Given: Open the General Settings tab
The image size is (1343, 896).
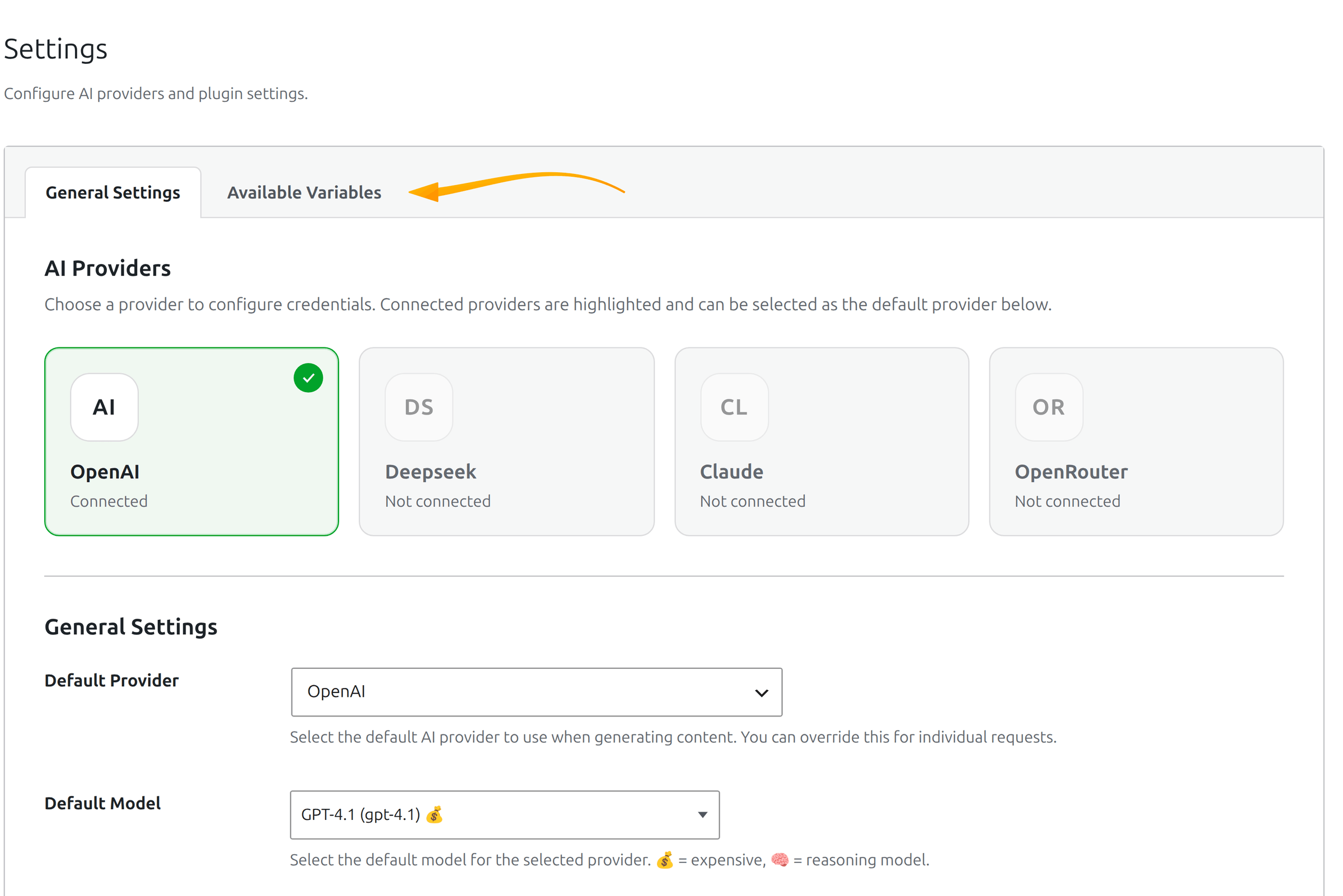Looking at the screenshot, I should tap(113, 192).
